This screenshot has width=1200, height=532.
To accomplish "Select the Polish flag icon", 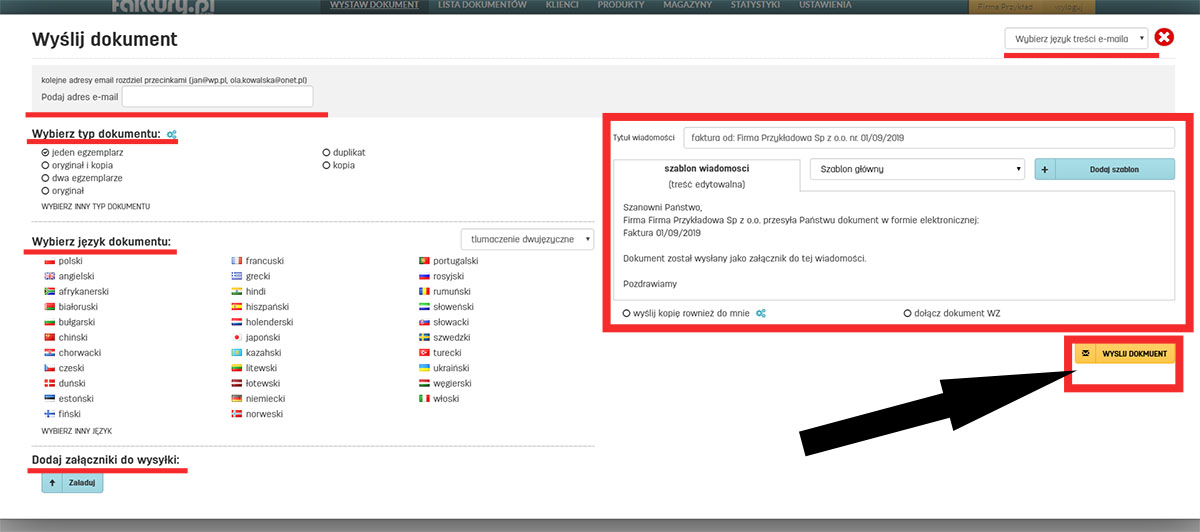I will coord(49,261).
